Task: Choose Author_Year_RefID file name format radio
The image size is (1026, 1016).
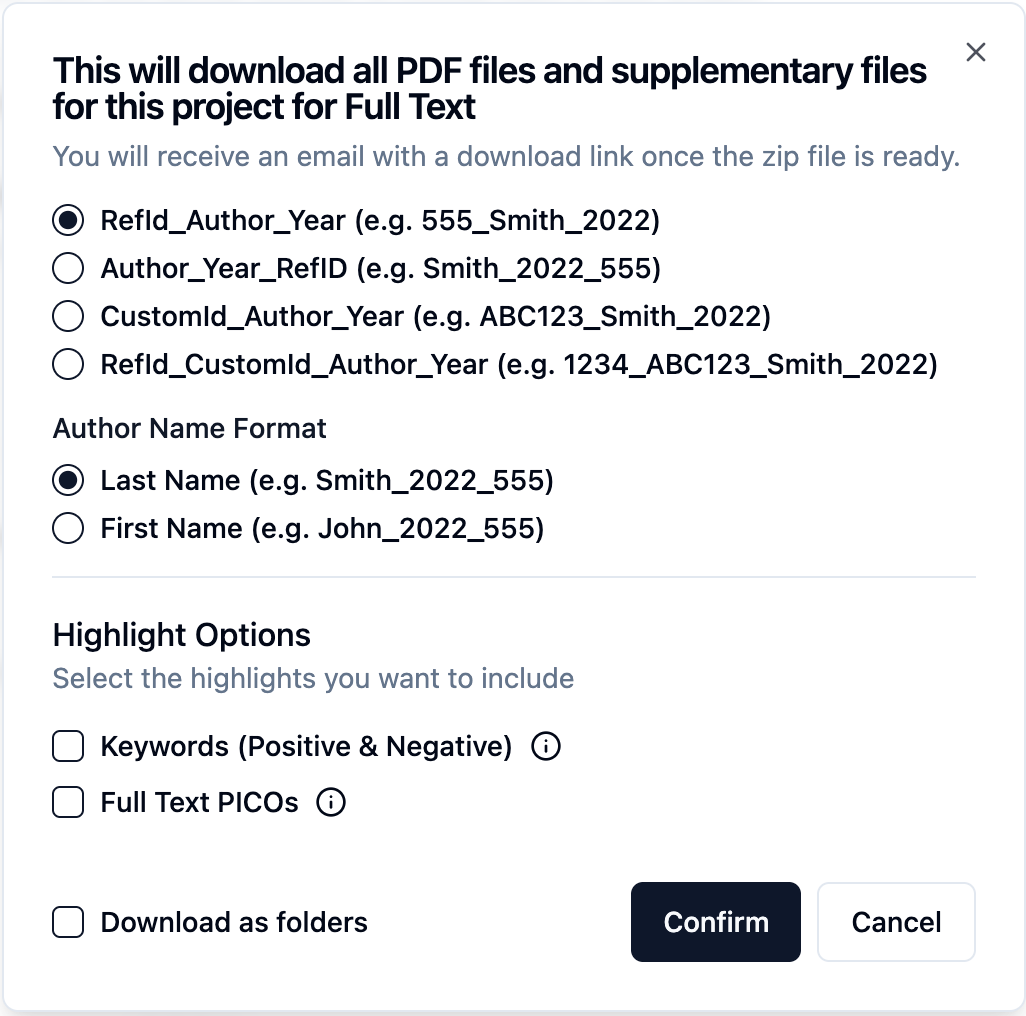Action: pos(68,269)
